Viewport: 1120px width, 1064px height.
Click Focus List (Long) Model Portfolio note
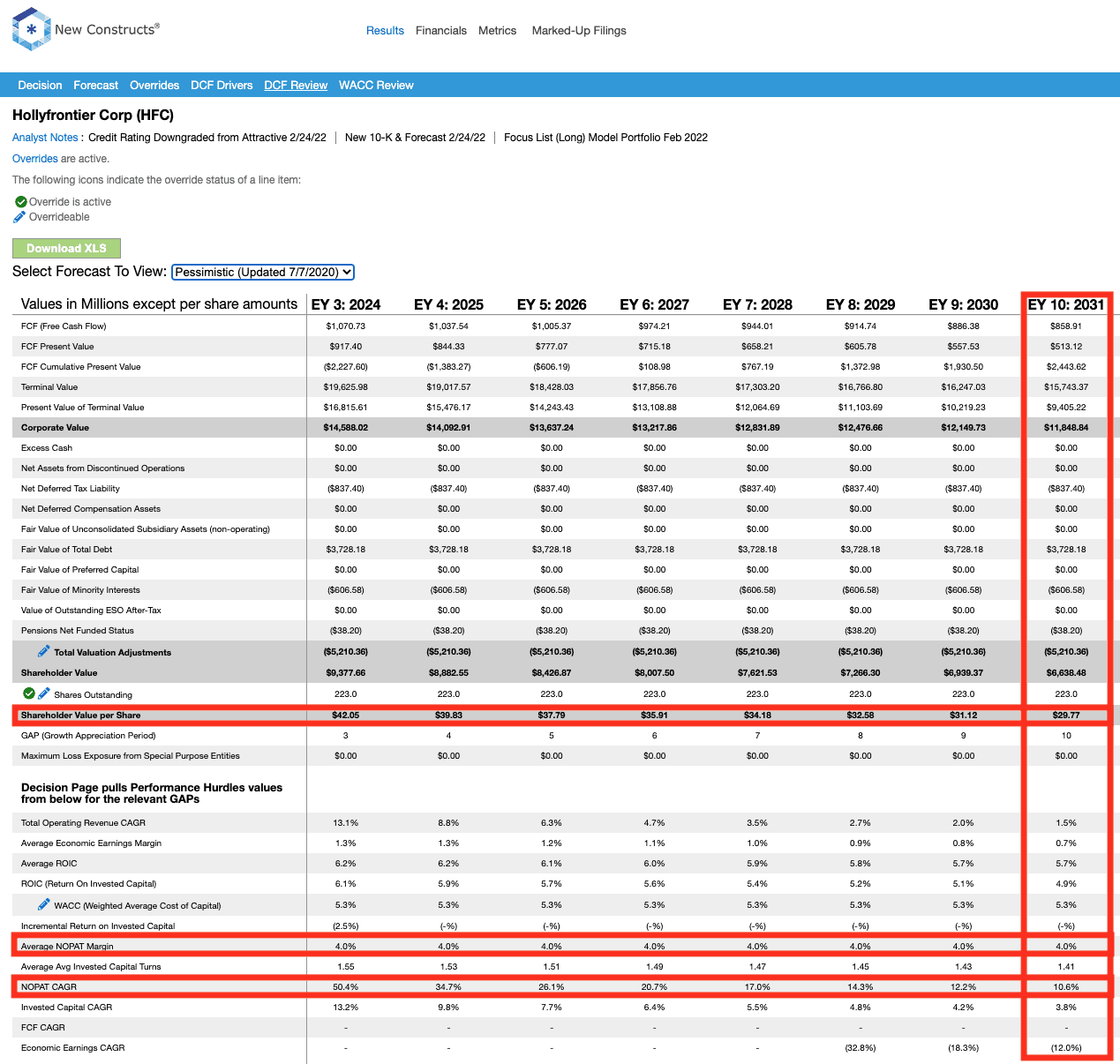pyautogui.click(x=605, y=138)
